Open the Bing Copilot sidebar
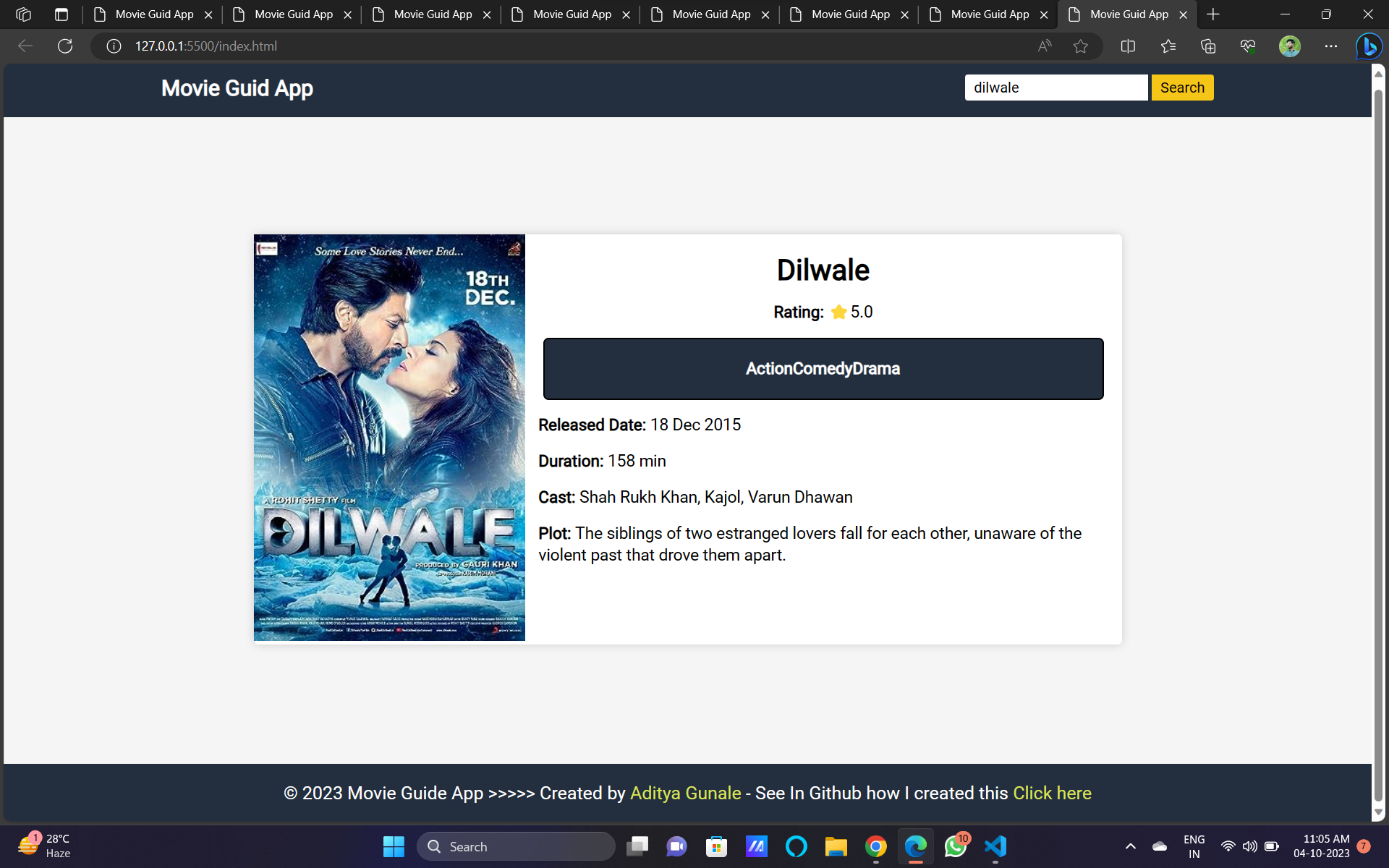The height and width of the screenshot is (868, 1389). (x=1369, y=46)
